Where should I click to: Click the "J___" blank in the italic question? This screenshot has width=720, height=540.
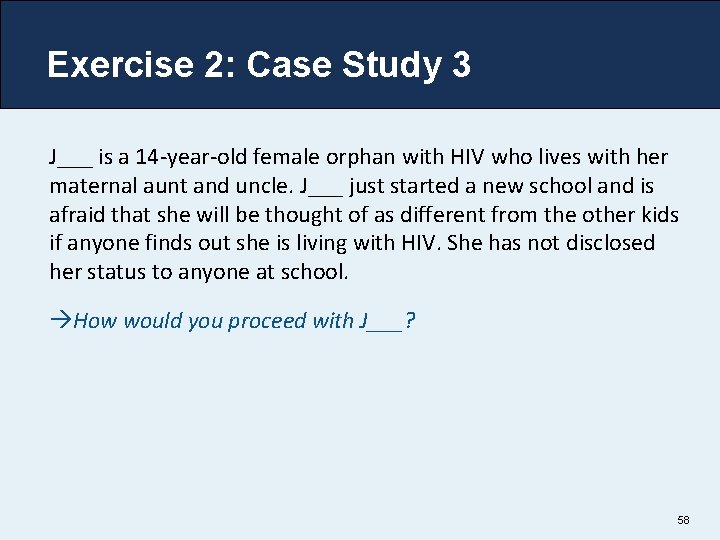pos(380,321)
